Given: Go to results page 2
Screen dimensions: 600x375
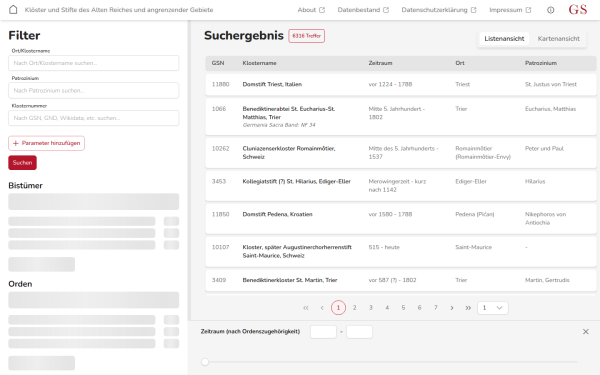Looking at the screenshot, I should pos(355,308).
